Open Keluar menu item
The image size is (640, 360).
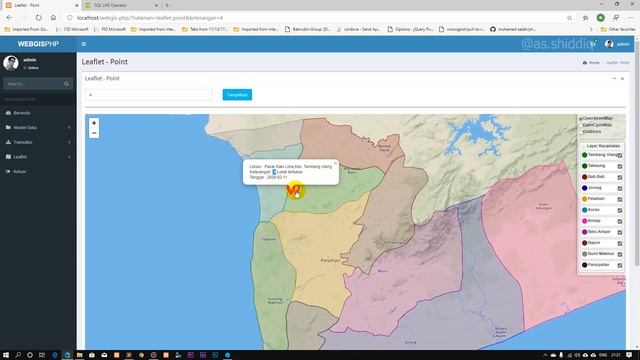pyautogui.click(x=38, y=171)
